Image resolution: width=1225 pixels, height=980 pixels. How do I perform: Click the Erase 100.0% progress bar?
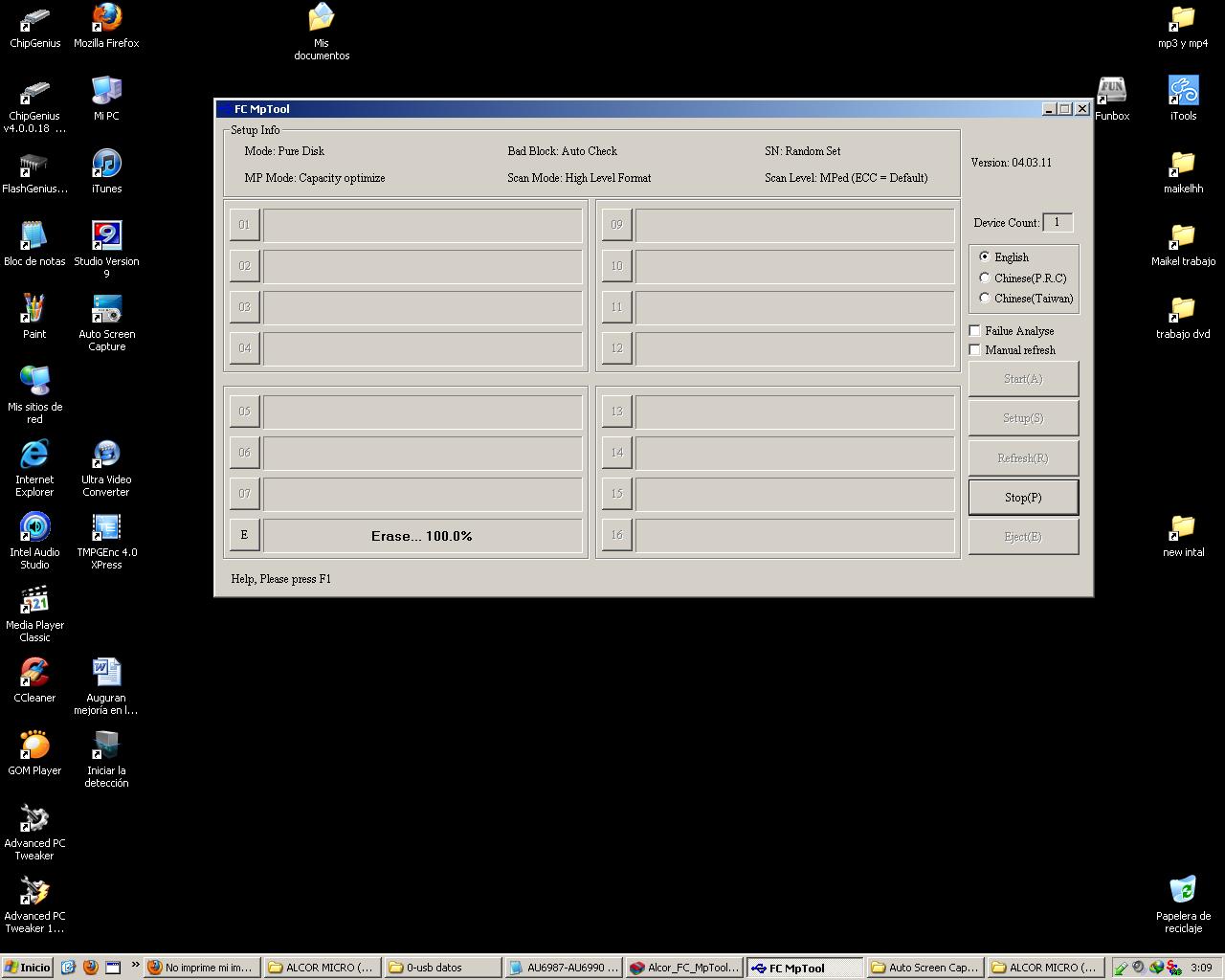tap(421, 536)
